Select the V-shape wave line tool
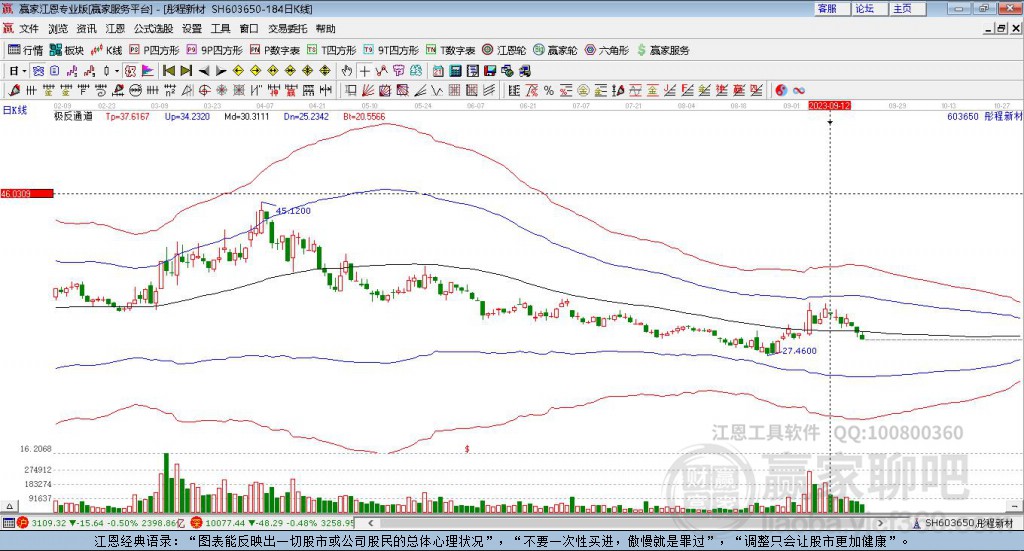This screenshot has width=1024, height=551. [436, 90]
